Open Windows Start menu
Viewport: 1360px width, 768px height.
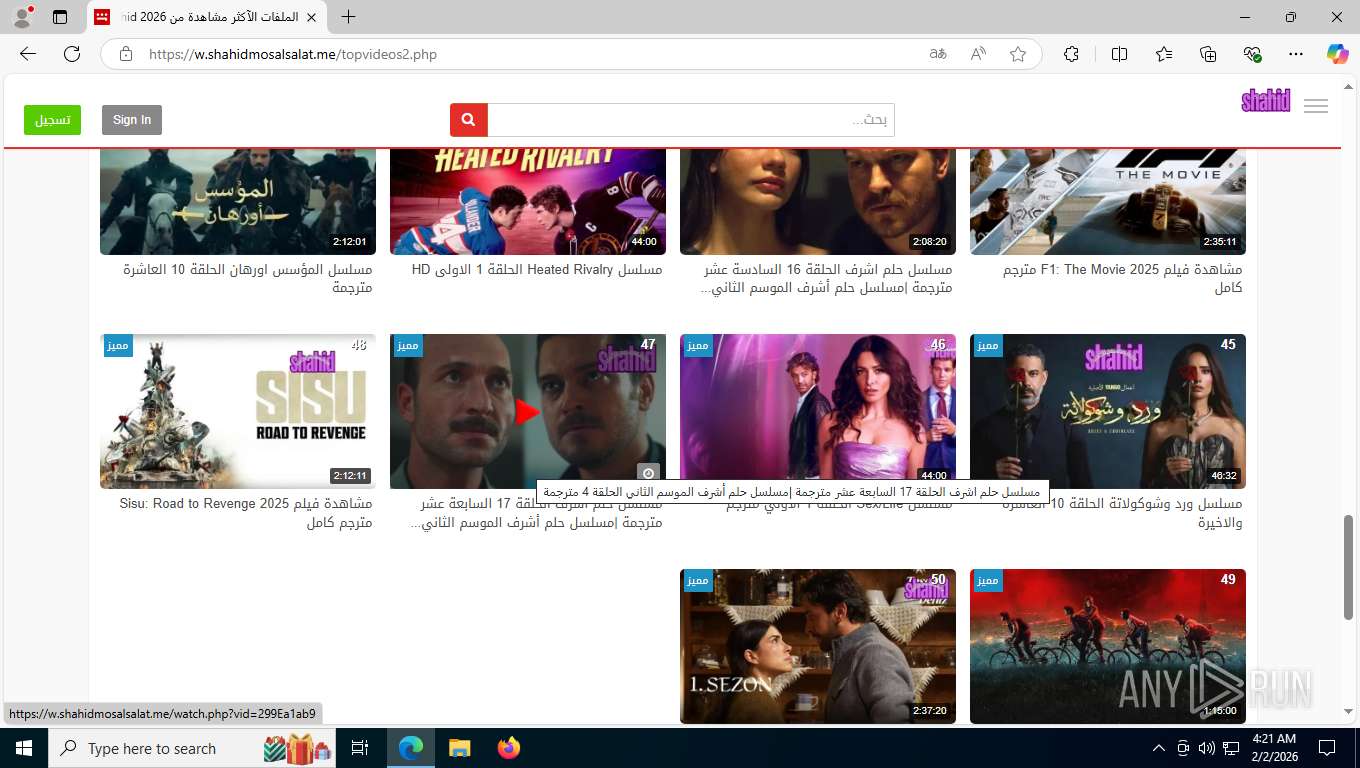coord(23,748)
